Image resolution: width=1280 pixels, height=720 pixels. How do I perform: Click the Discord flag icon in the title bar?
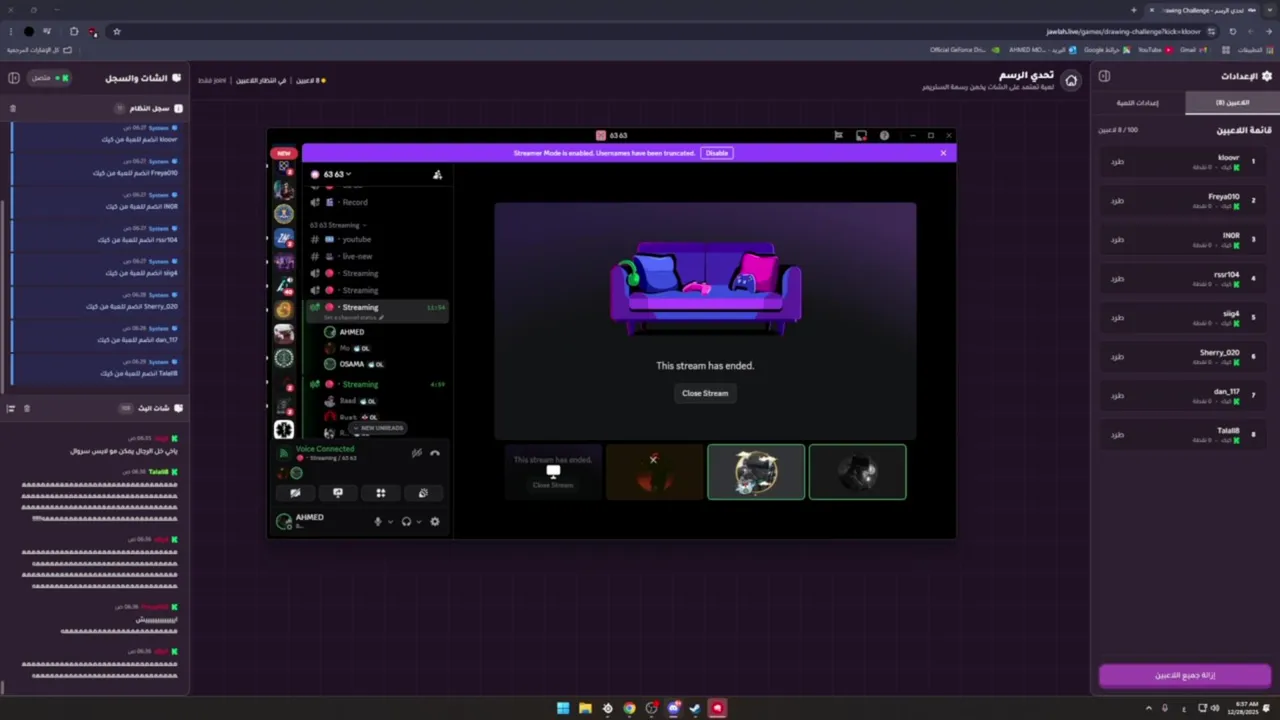point(838,135)
